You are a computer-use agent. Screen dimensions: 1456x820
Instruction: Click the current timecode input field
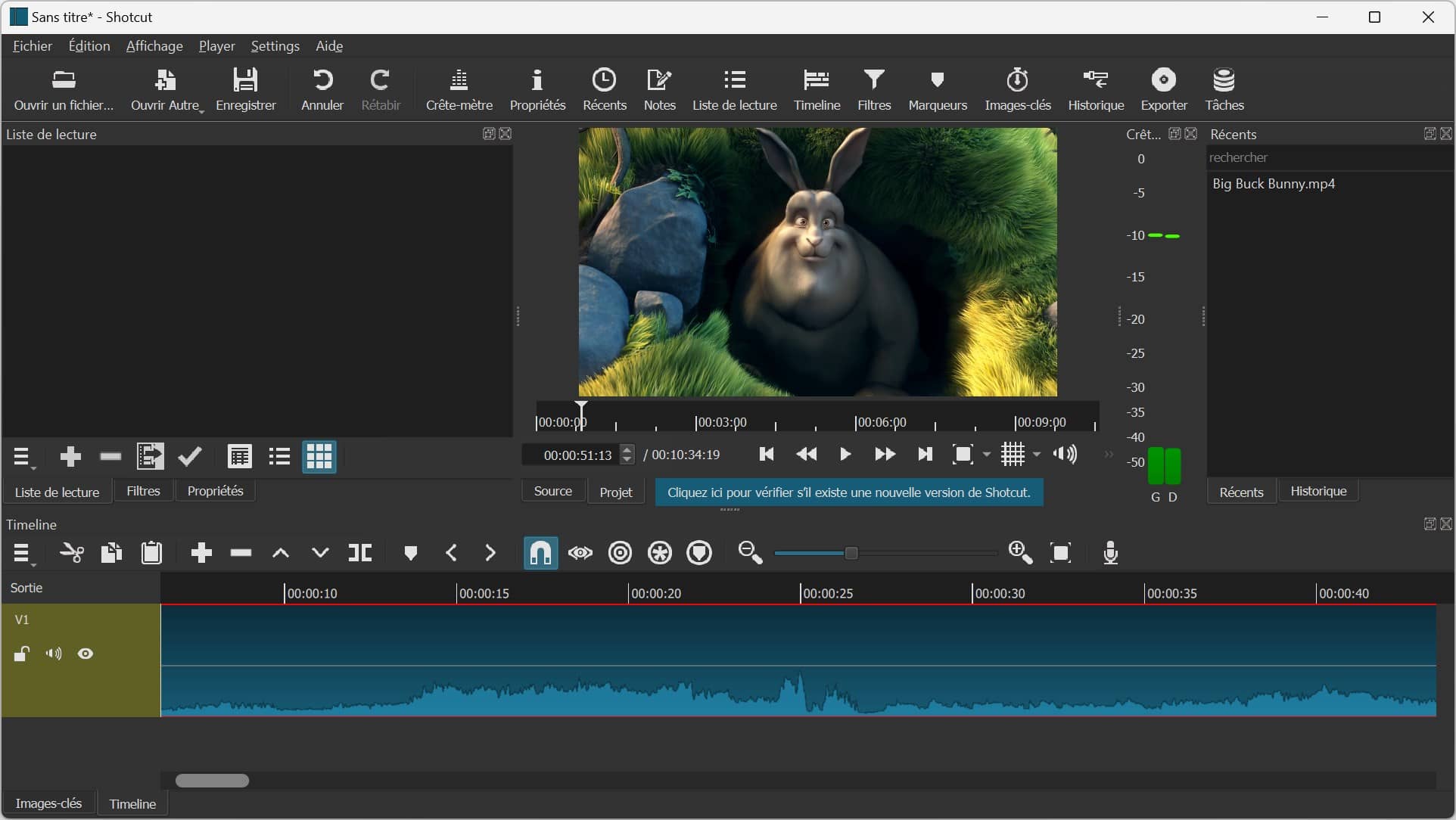[x=575, y=454]
